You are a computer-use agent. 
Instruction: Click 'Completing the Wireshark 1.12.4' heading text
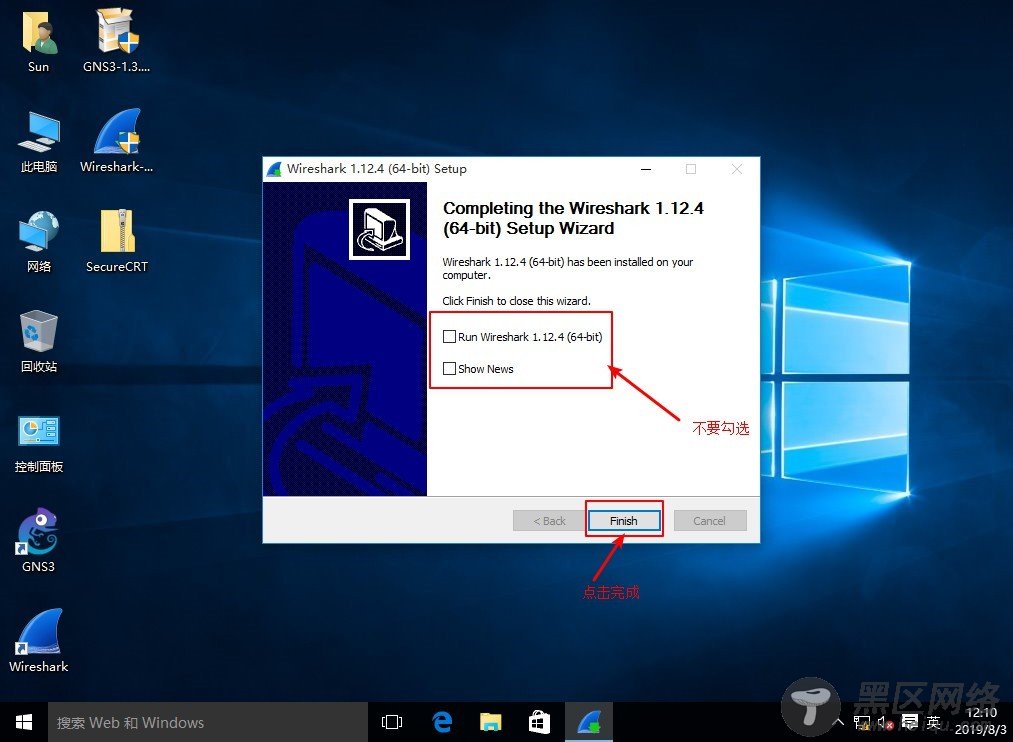tap(573, 218)
